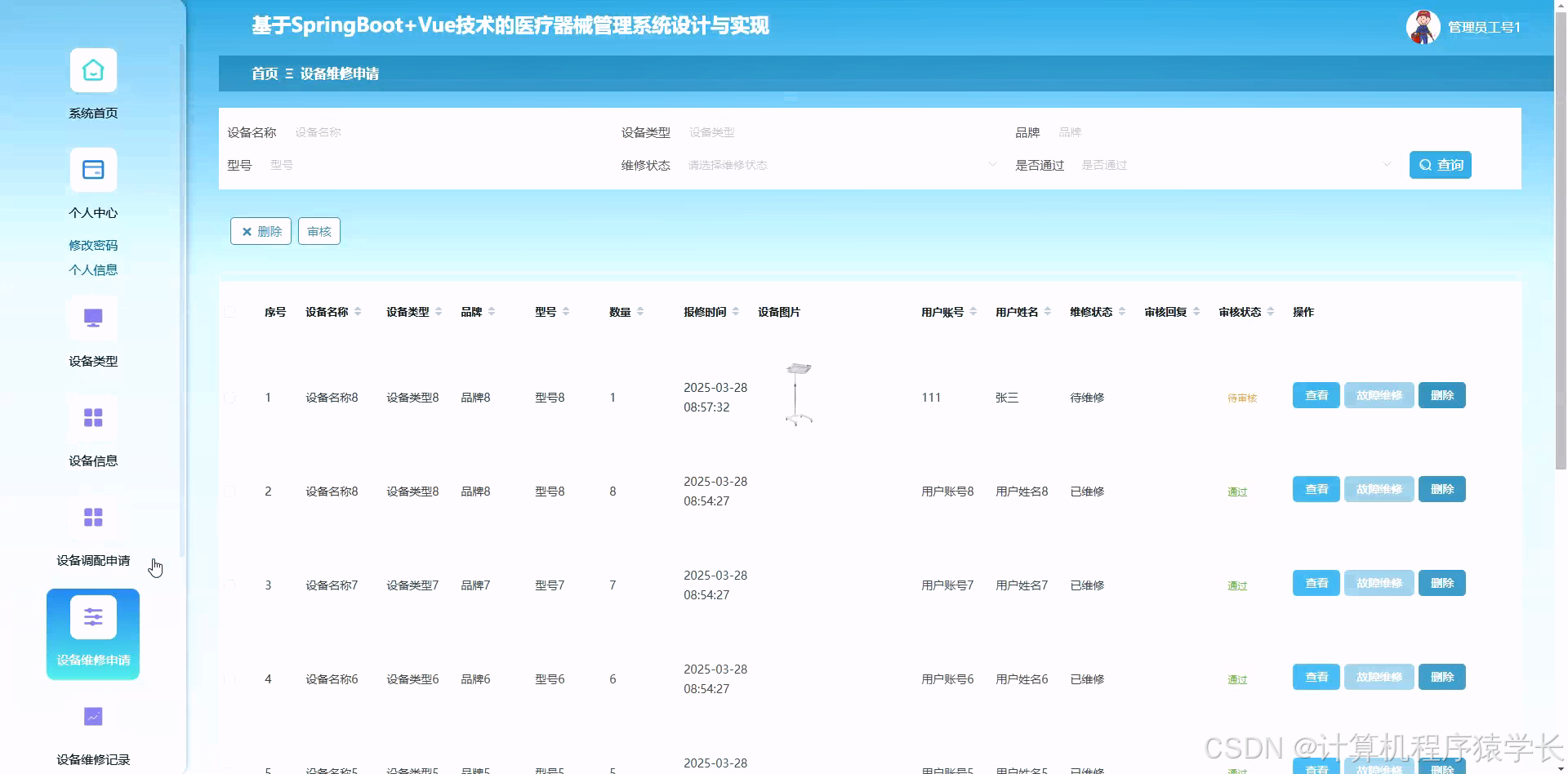The height and width of the screenshot is (774, 1568).
Task: Check the row checkbox for 设备名称8 待审核
Action: pos(229,398)
